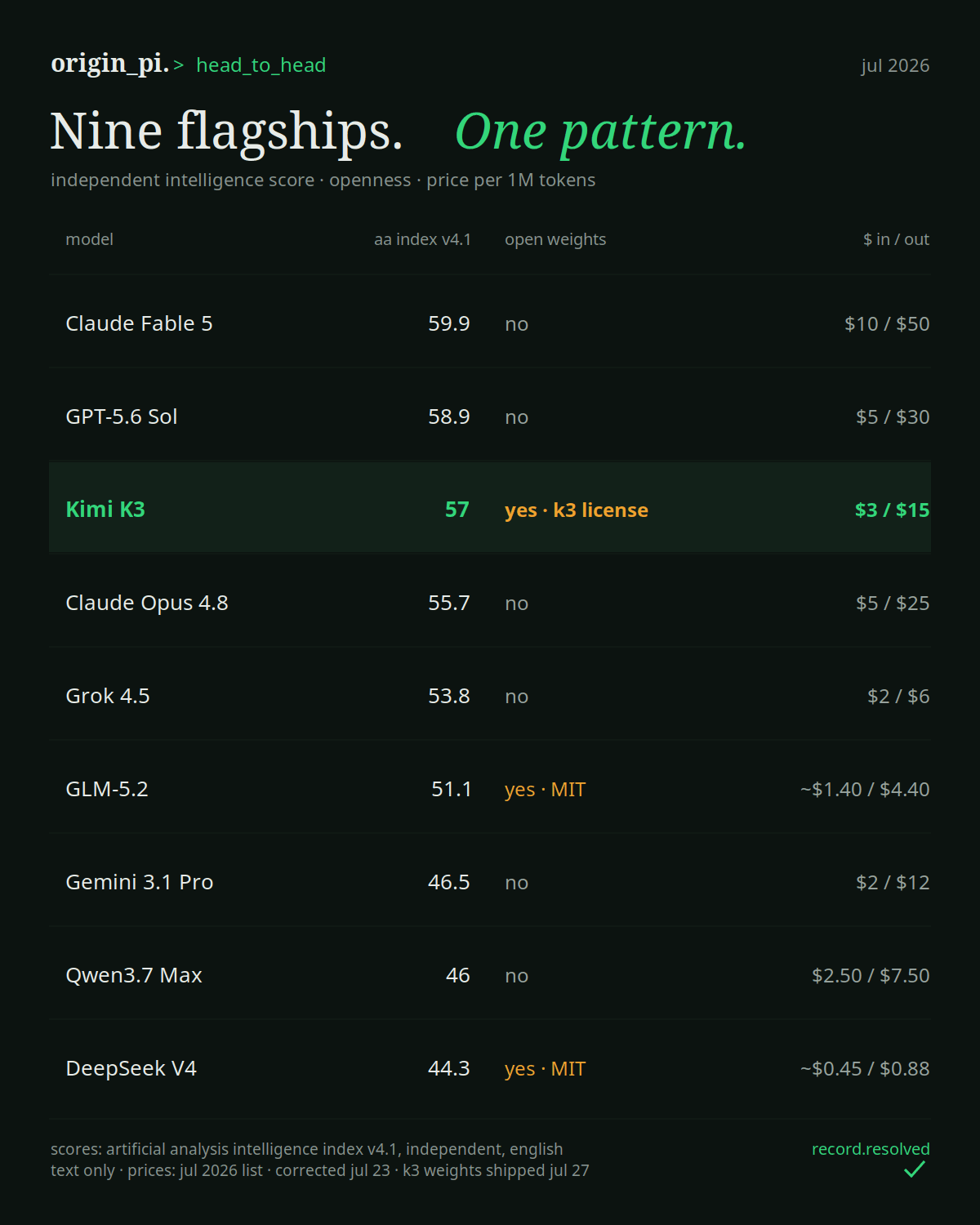
Task: Click the 59.9 score value
Action: (449, 323)
